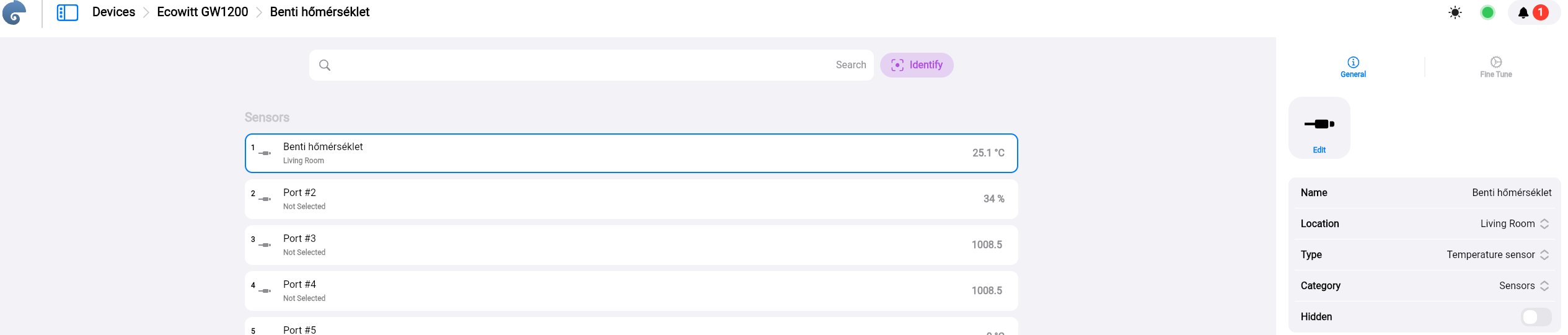The height and width of the screenshot is (335, 1568).
Task: Switch to the General tab
Action: point(1352,66)
